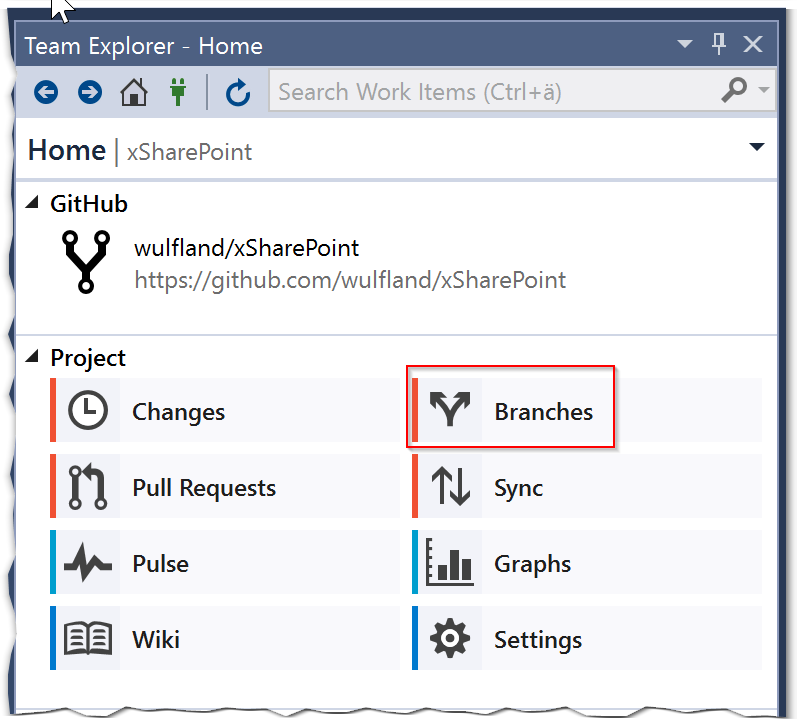Show the Pulse view
This screenshot has width=797, height=728.
pyautogui.click(x=160, y=564)
